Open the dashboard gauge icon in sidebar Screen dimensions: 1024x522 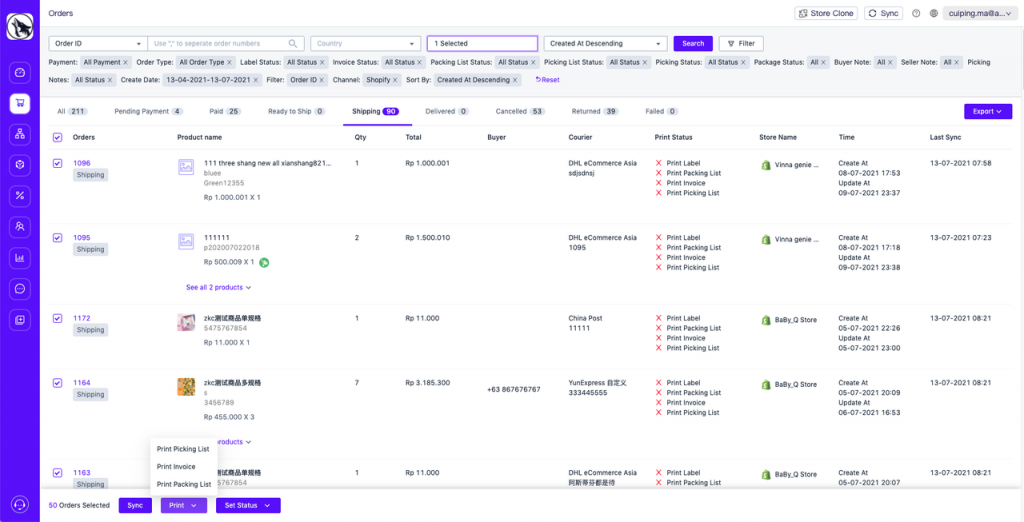20,72
